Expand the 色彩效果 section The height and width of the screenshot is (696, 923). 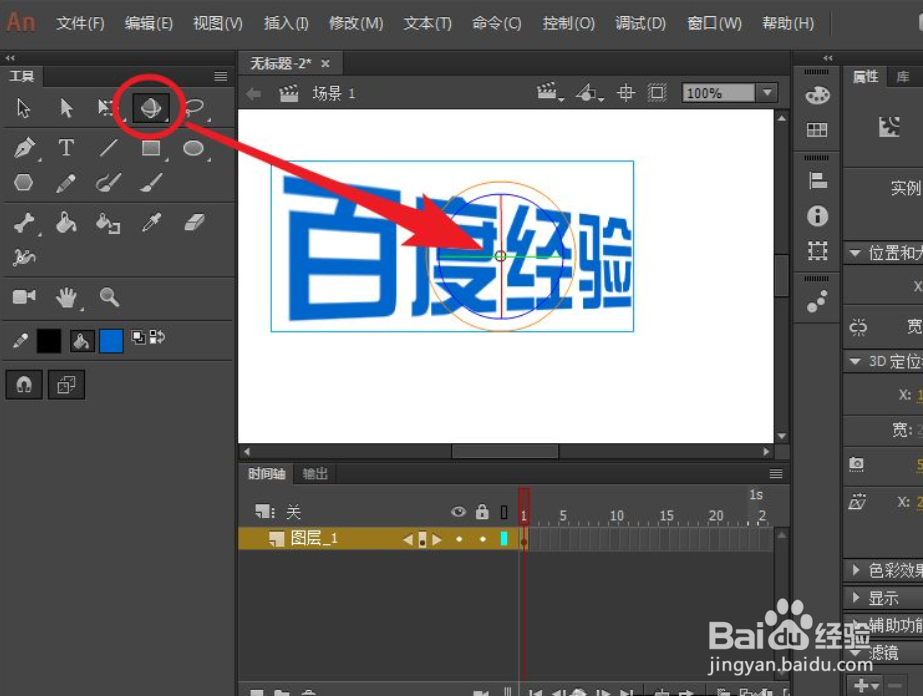coord(855,569)
